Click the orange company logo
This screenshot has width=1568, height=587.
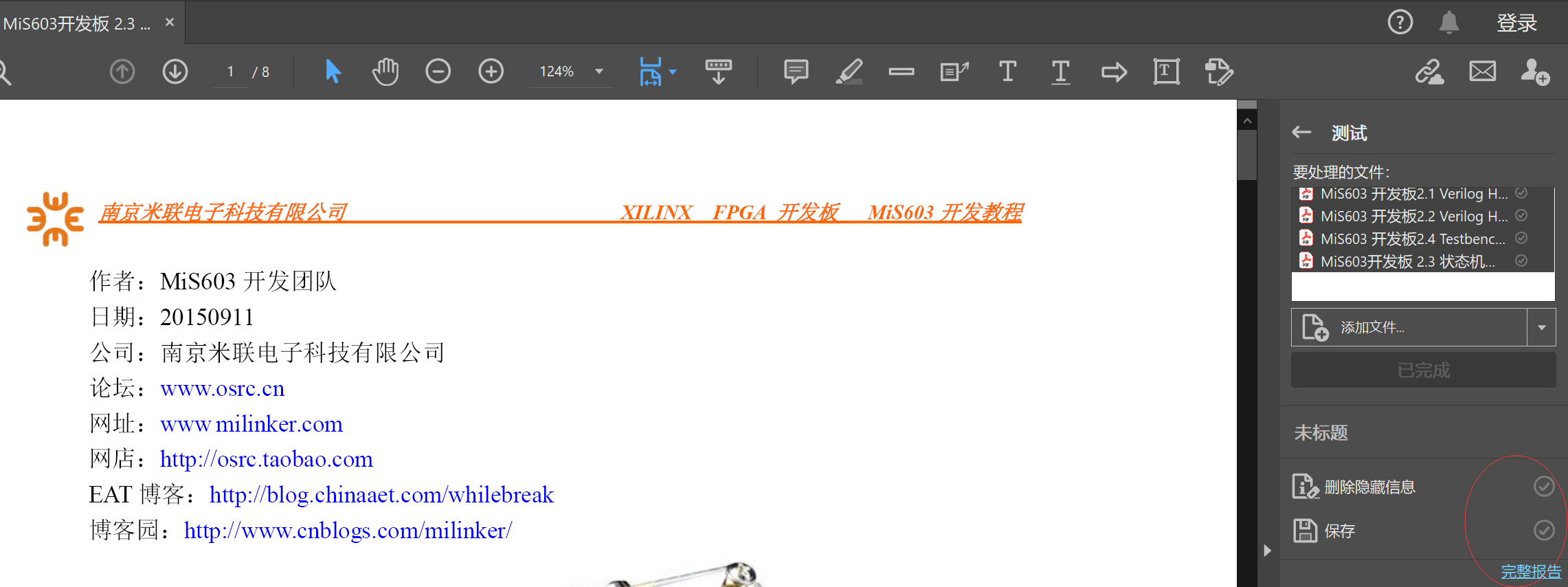(55, 219)
